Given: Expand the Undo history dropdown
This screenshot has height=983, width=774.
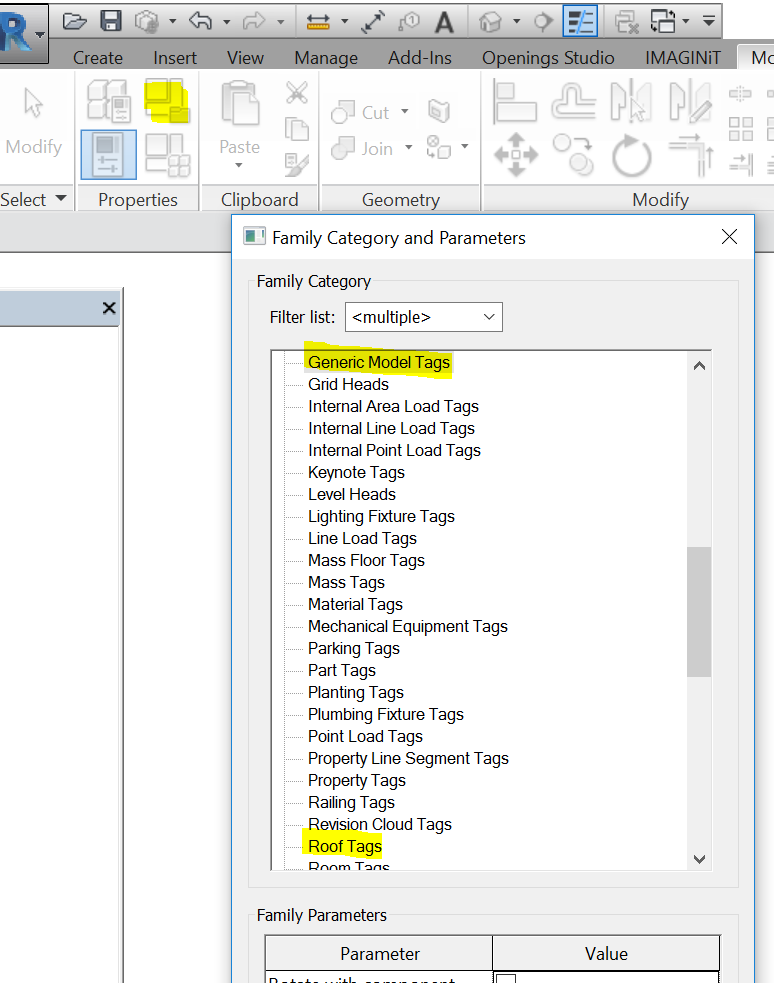Looking at the screenshot, I should tap(226, 23).
